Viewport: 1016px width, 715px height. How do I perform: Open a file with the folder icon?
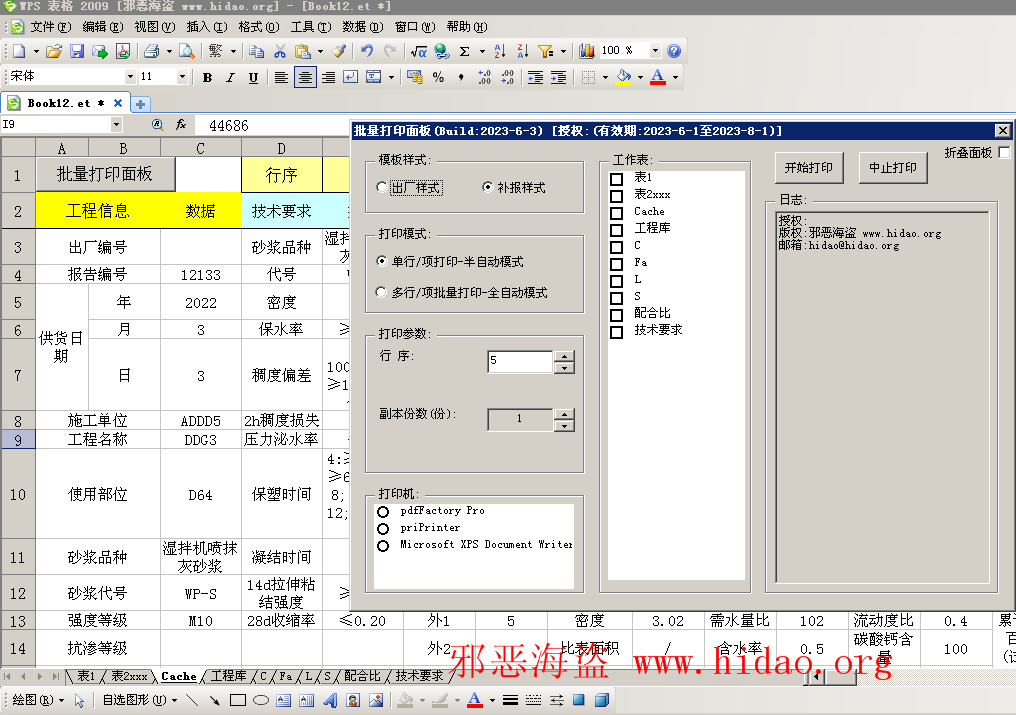point(54,51)
